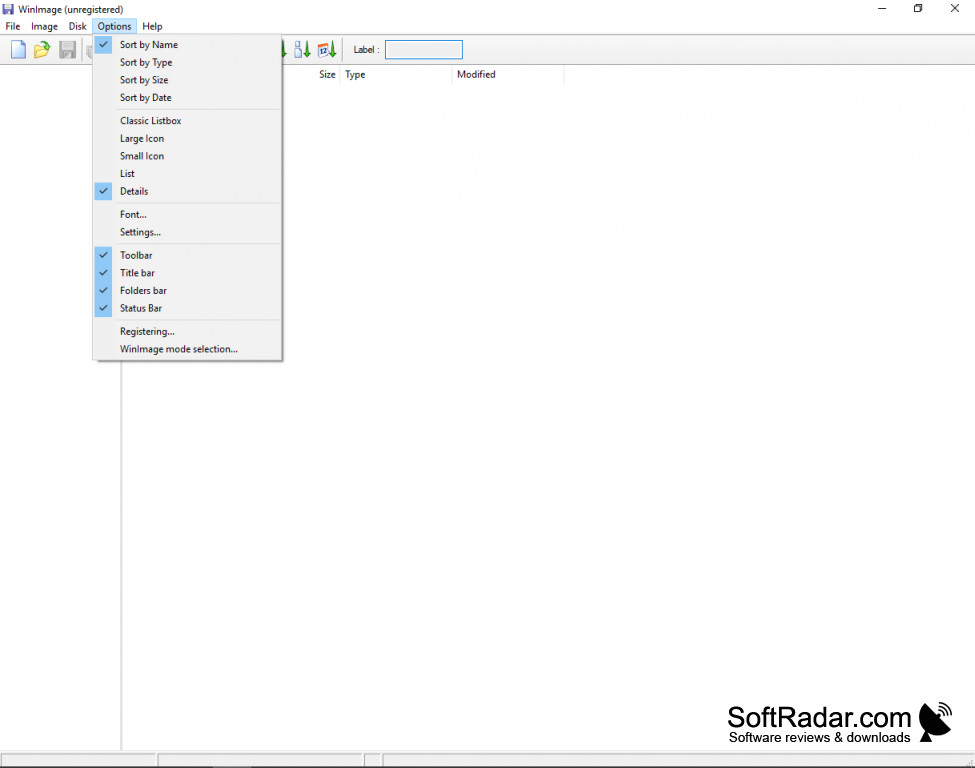The image size is (975, 768).
Task: Click the Save floppy disk icon
Action: point(67,49)
